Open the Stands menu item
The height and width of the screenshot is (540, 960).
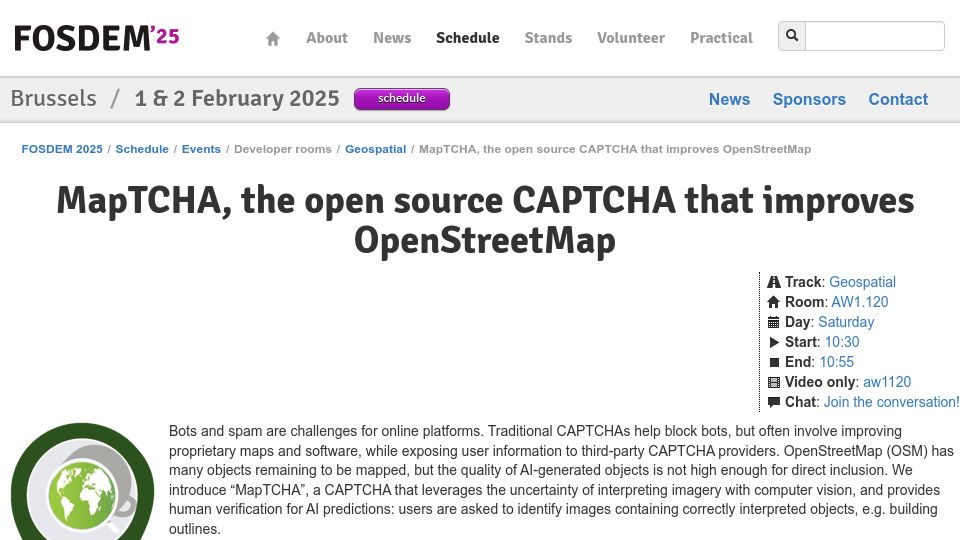click(x=548, y=38)
